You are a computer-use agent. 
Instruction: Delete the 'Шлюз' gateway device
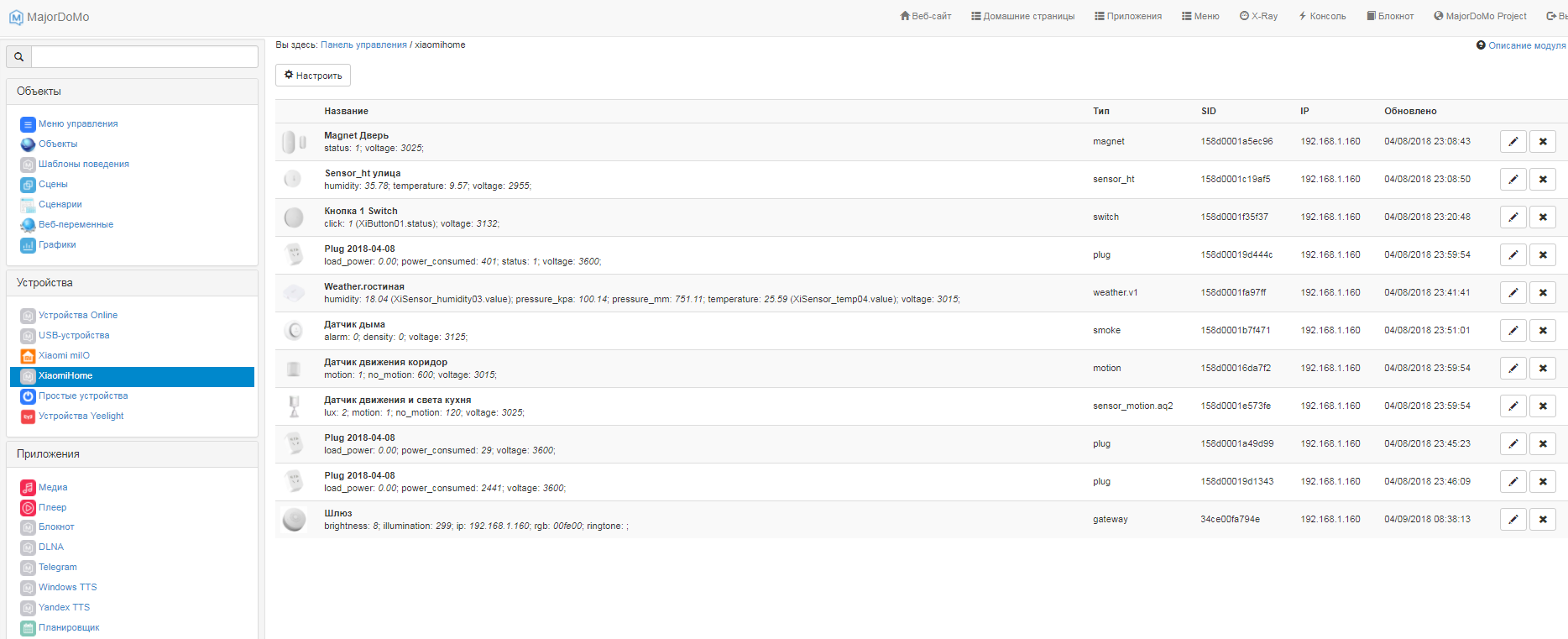(x=1543, y=520)
